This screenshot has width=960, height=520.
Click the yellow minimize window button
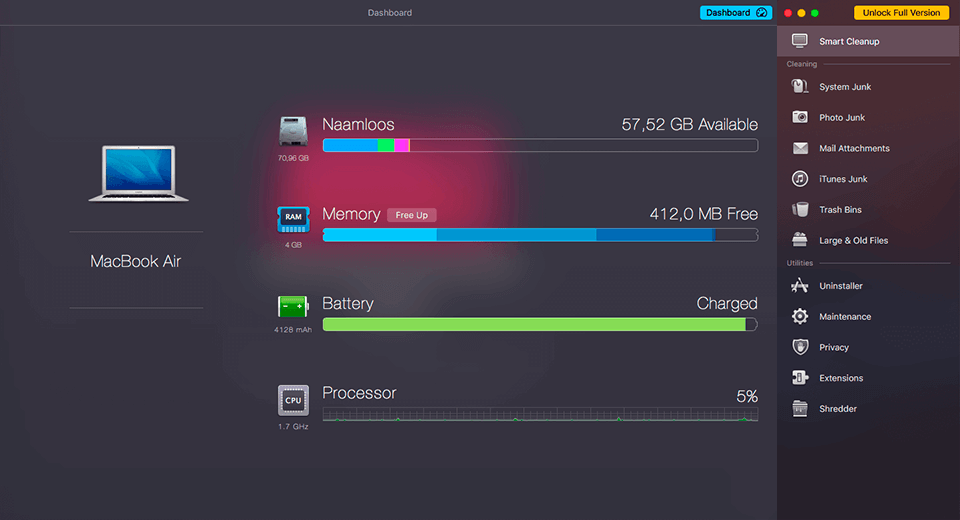click(801, 13)
